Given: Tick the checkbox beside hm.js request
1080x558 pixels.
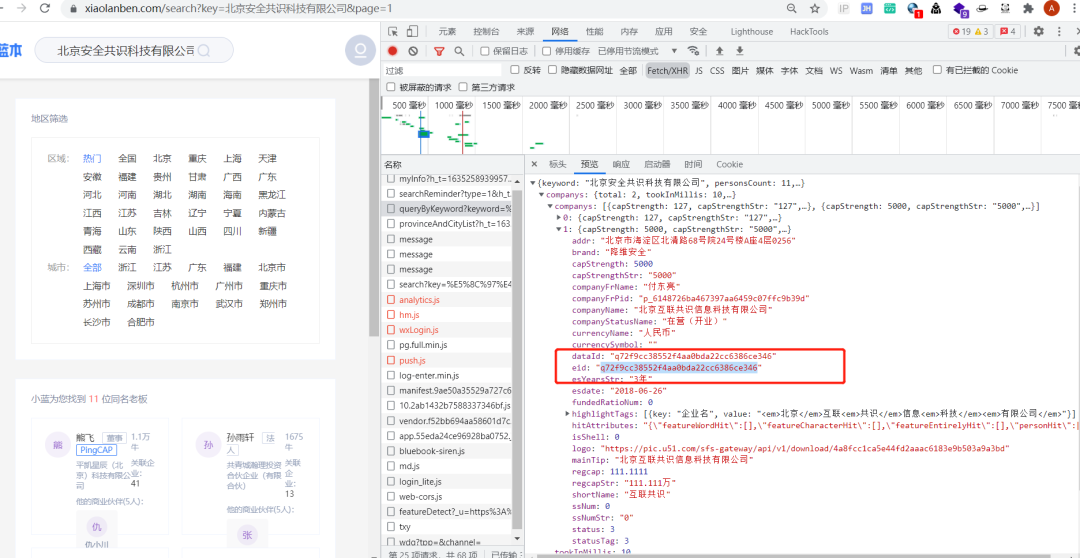Looking at the screenshot, I should click(x=391, y=315).
